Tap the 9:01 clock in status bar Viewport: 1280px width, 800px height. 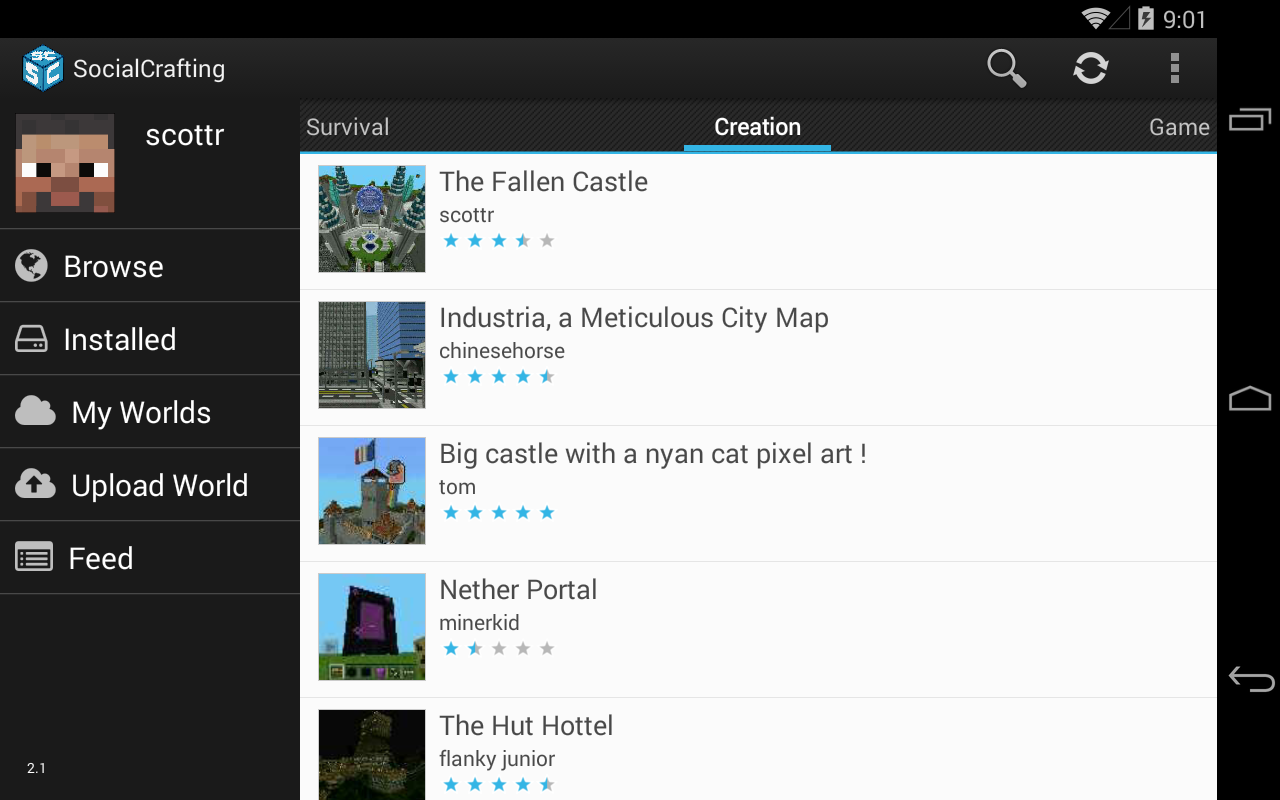point(1185,19)
